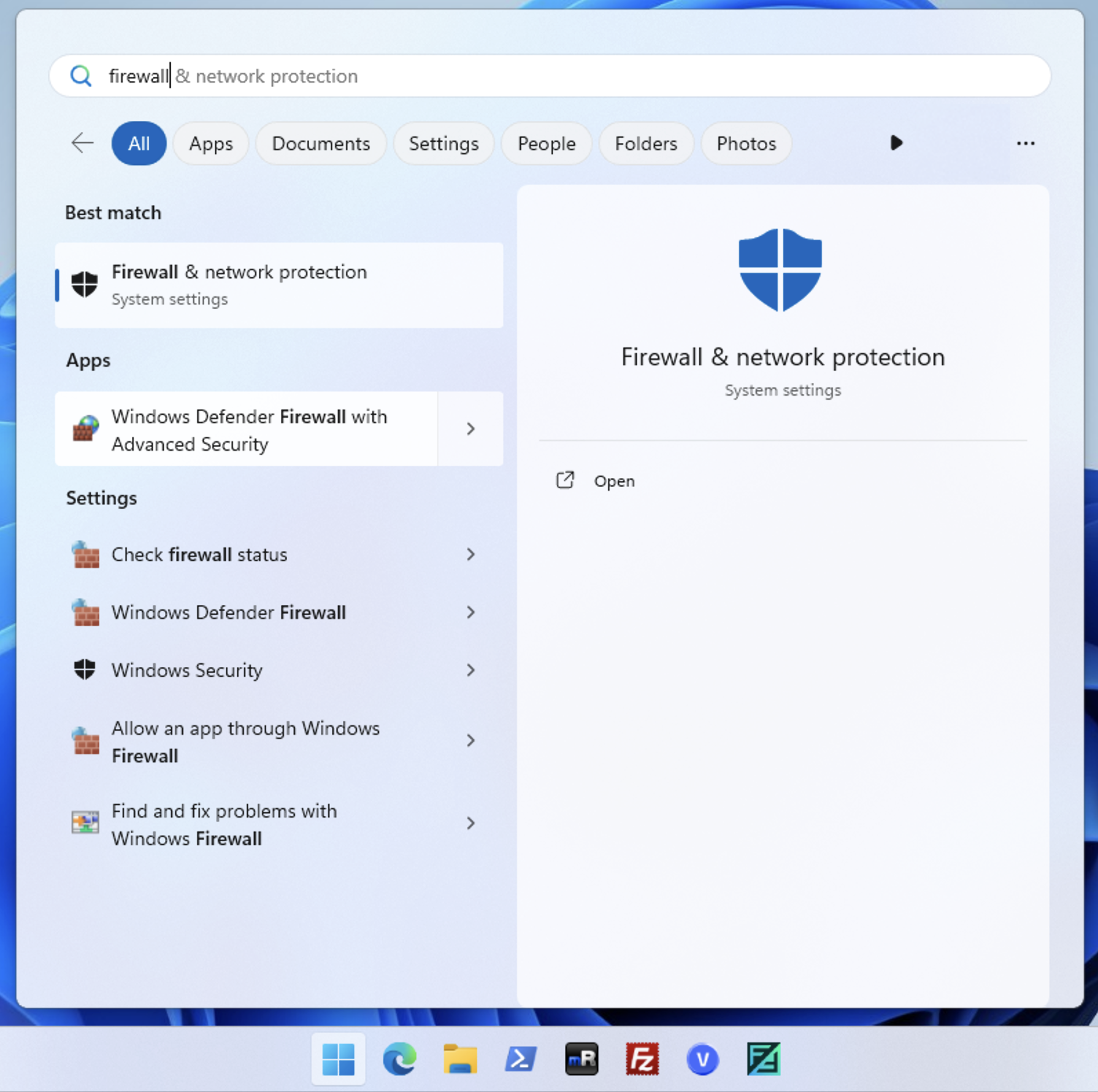This screenshot has width=1098, height=1092.
Task: Click the Allow an app brick icon
Action: (x=85, y=740)
